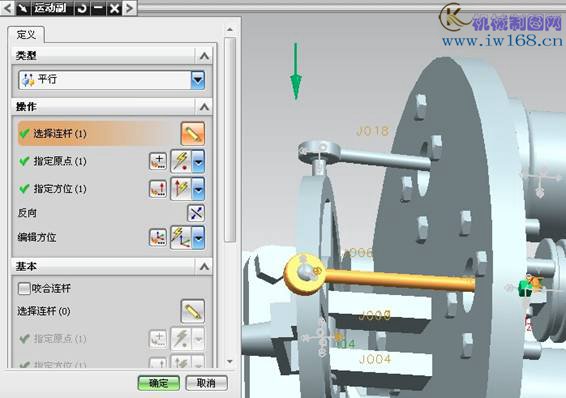Click the select-link icon beside 选择连杆 (0)

193,311
